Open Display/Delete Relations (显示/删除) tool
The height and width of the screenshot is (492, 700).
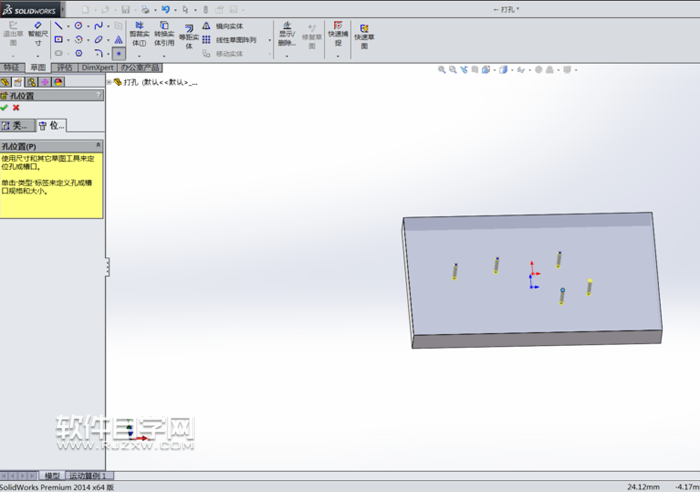point(287,34)
